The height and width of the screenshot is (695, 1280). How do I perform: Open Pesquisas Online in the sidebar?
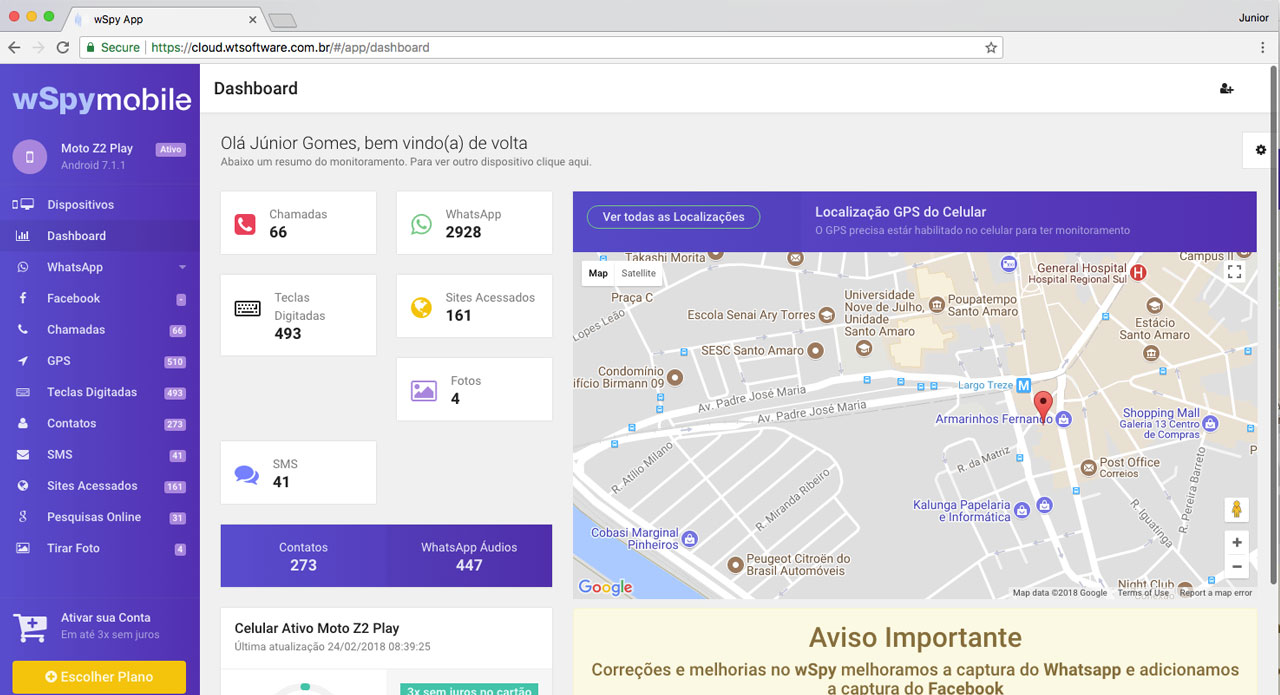100,517
